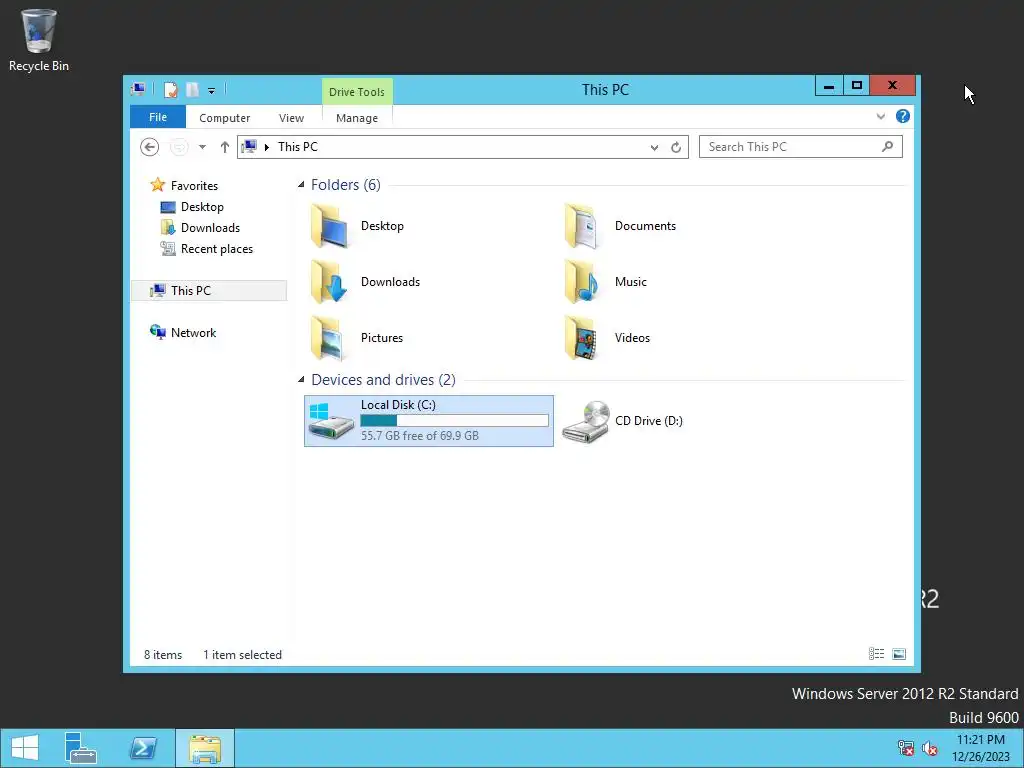
Task: Open the Start menu button
Action: [25, 748]
